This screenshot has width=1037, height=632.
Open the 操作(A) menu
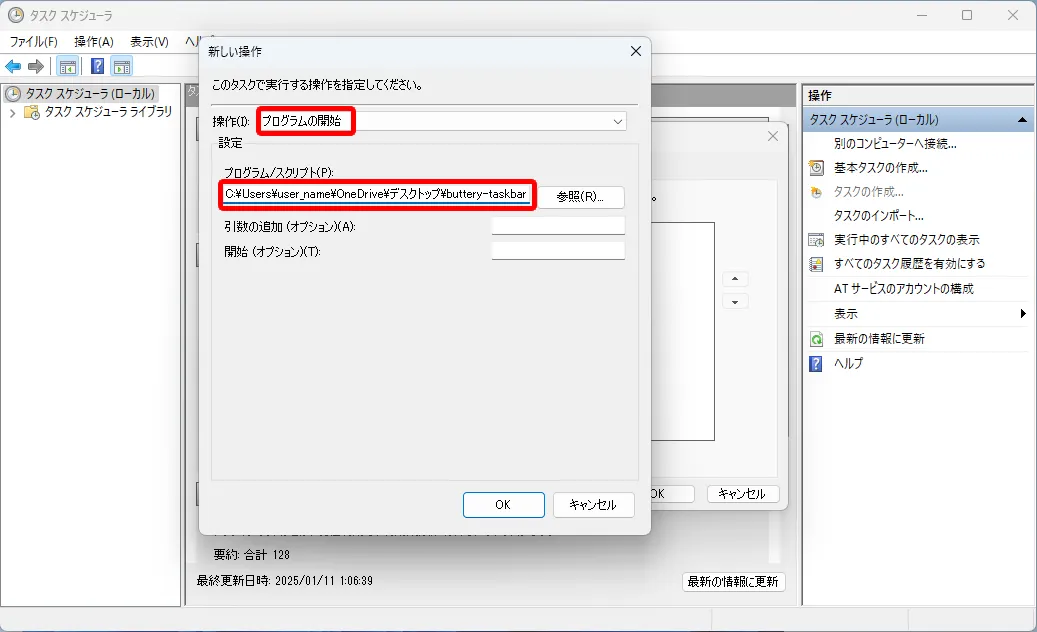94,42
